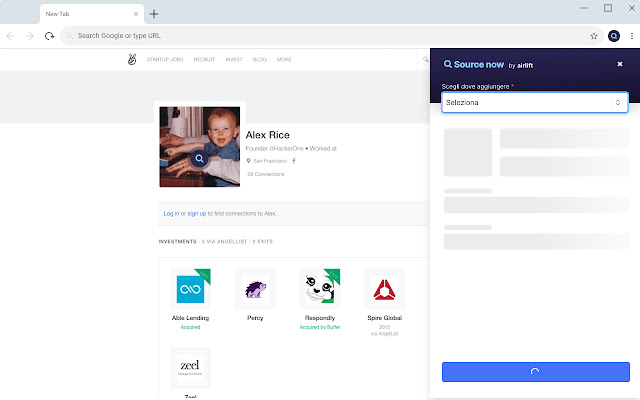Click the Facebook icon near San Francisco

293,161
